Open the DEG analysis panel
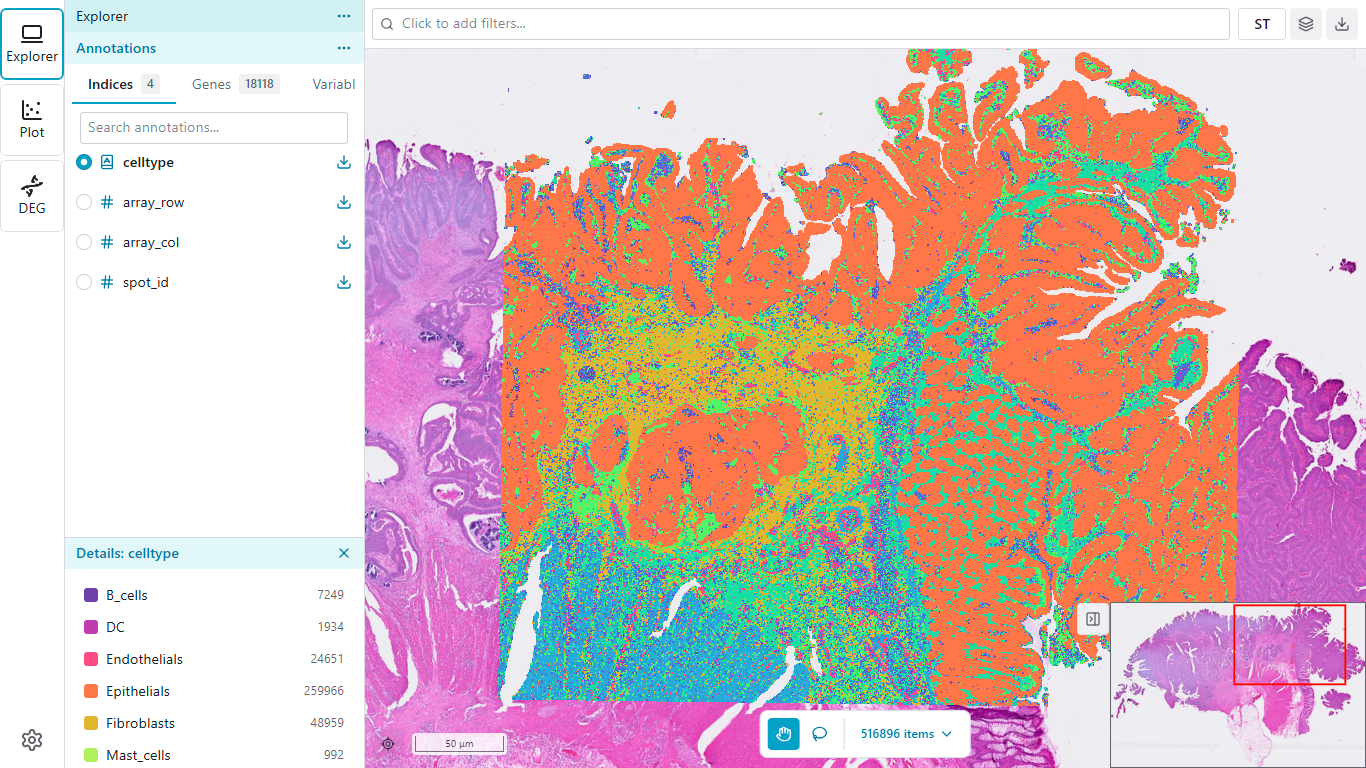 (x=32, y=196)
